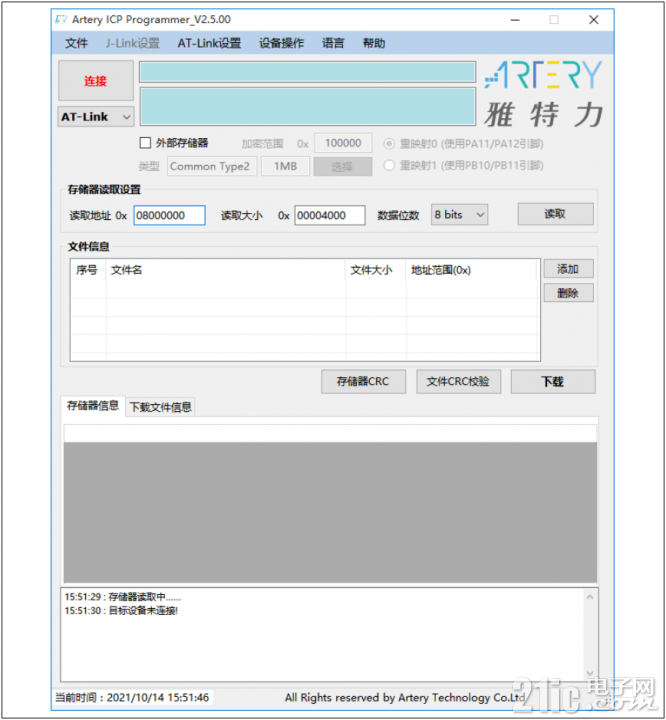Viewport: 666px width, 720px height.
Task: Open the 文件 menu
Action: tap(76, 43)
